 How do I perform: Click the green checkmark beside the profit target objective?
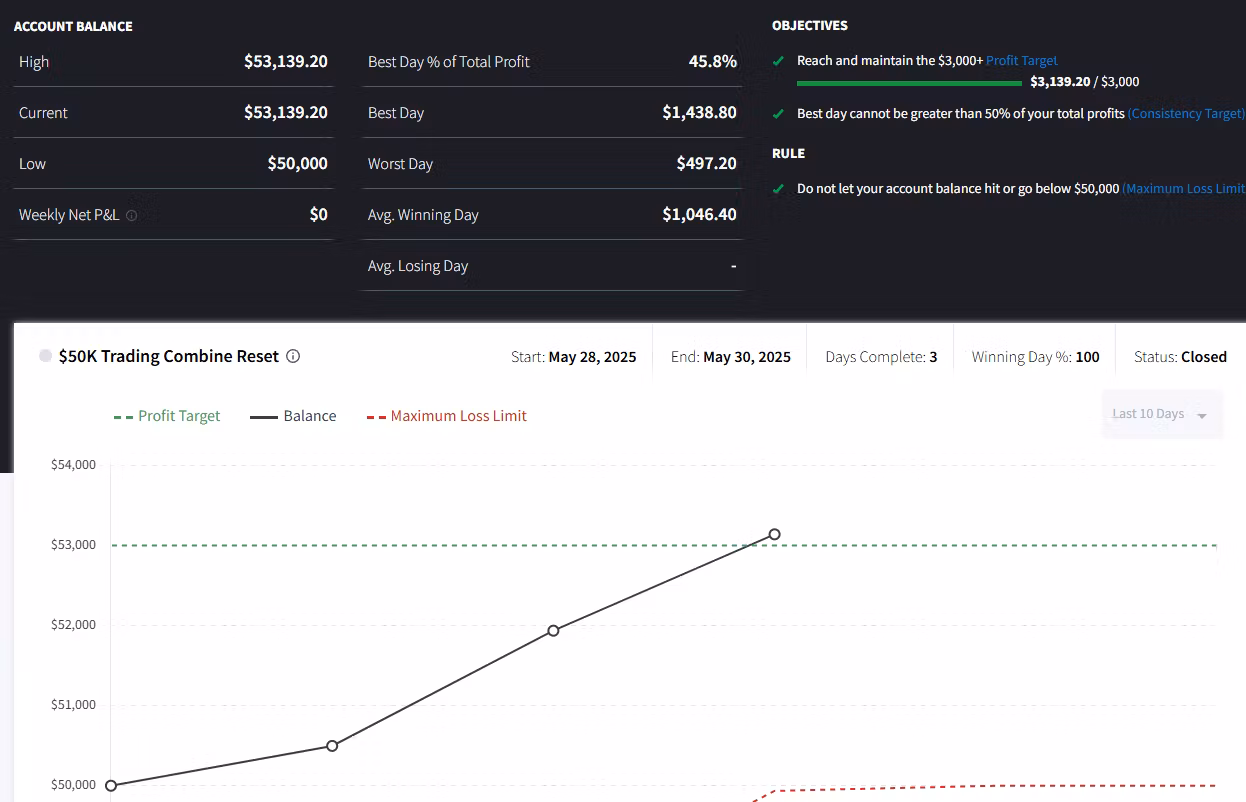778,61
